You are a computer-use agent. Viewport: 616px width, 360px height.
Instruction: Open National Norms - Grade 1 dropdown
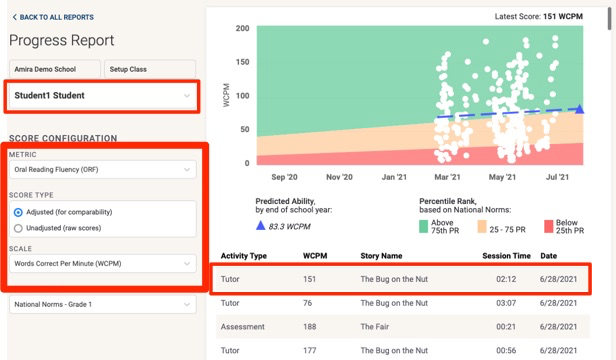click(103, 305)
